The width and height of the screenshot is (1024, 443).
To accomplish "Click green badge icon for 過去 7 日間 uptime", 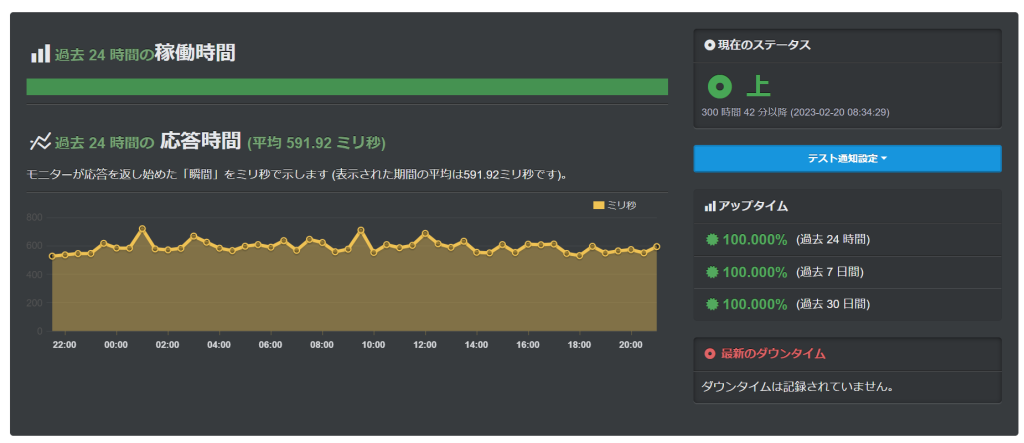I will [x=712, y=272].
